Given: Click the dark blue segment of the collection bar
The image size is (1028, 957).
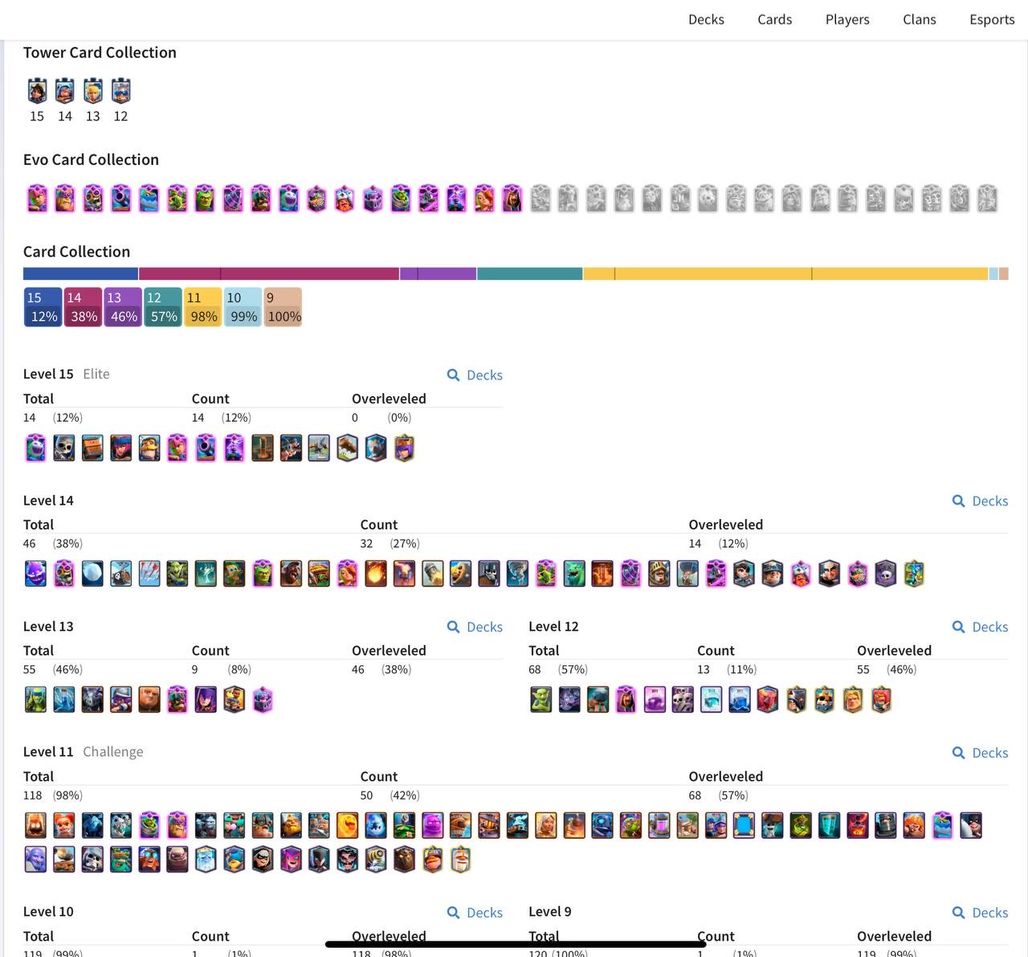Looking at the screenshot, I should pyautogui.click(x=81, y=273).
